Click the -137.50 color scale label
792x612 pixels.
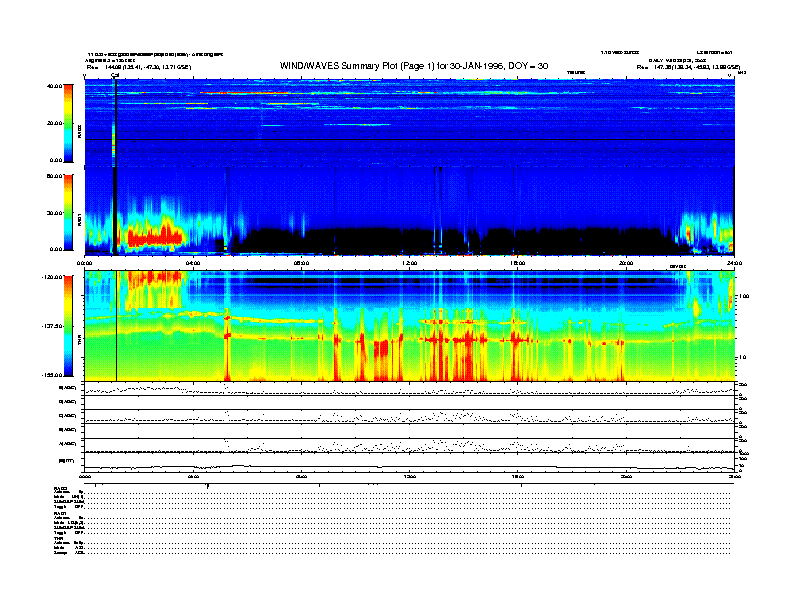52,326
